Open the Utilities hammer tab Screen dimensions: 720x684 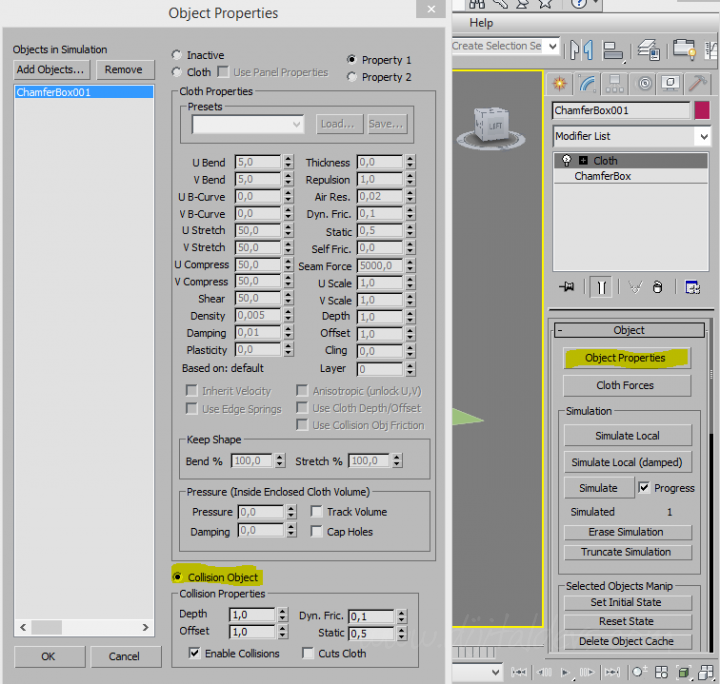(699, 84)
